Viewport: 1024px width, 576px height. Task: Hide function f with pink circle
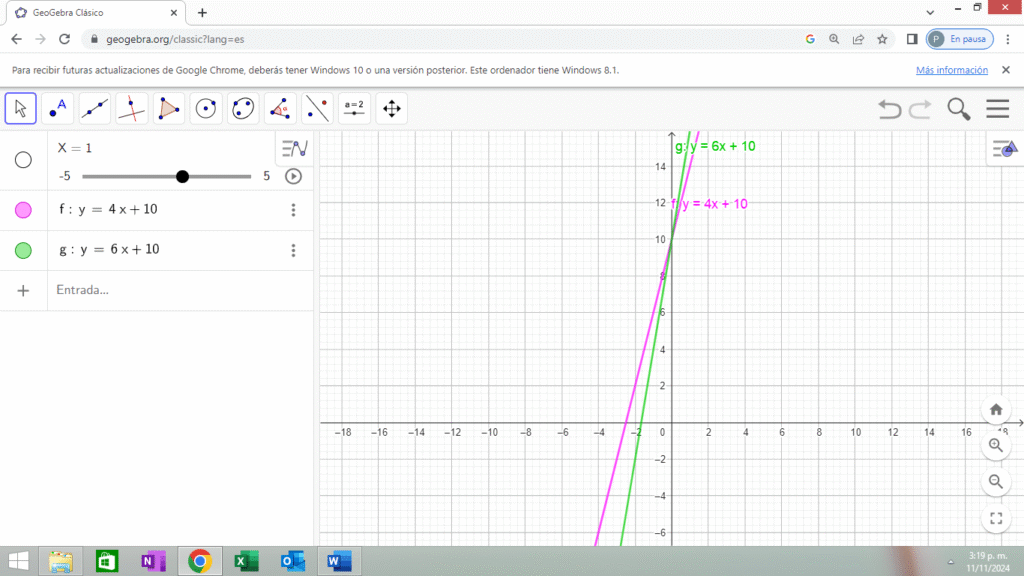[x=23, y=210]
